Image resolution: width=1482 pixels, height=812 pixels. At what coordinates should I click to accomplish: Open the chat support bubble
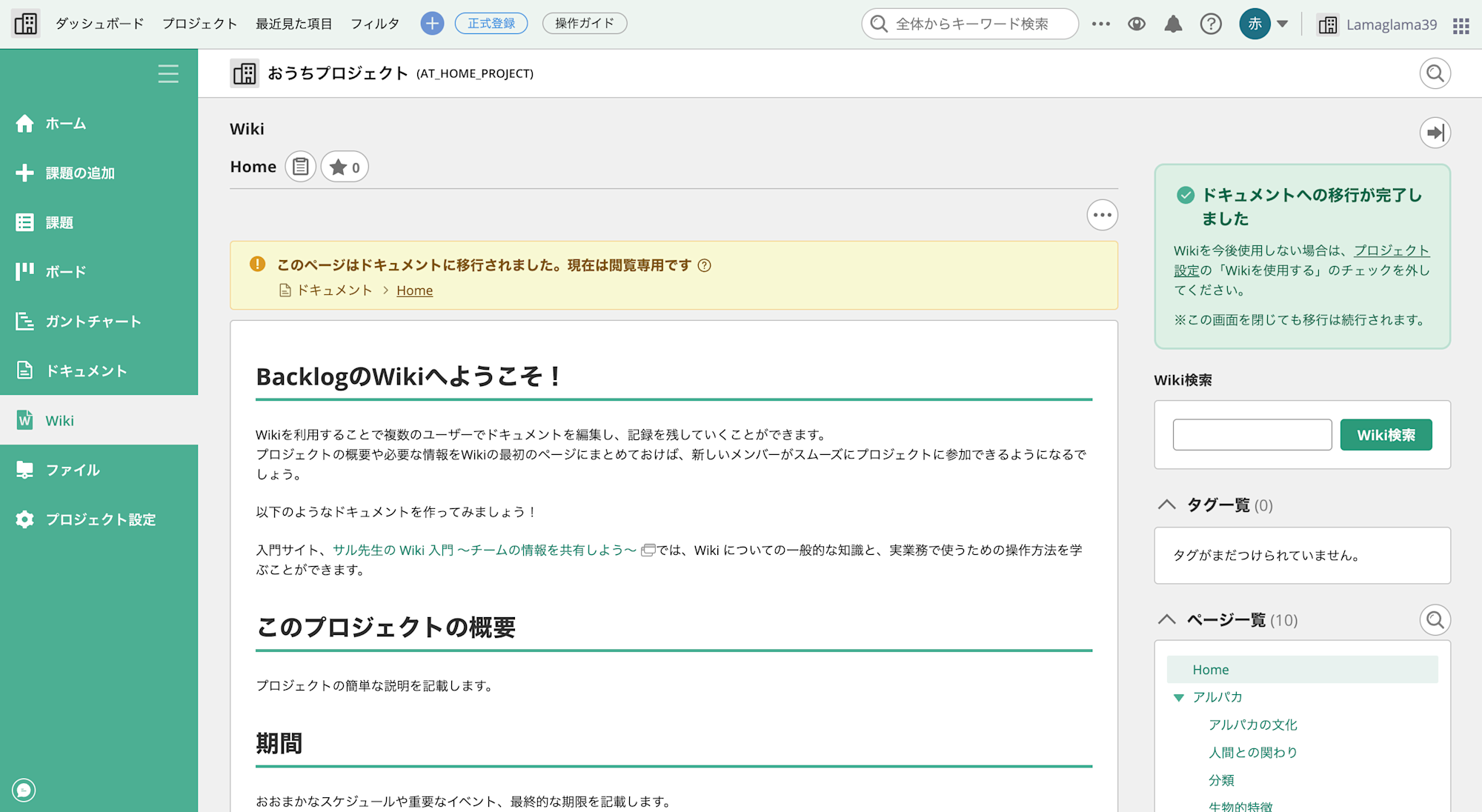[23, 790]
